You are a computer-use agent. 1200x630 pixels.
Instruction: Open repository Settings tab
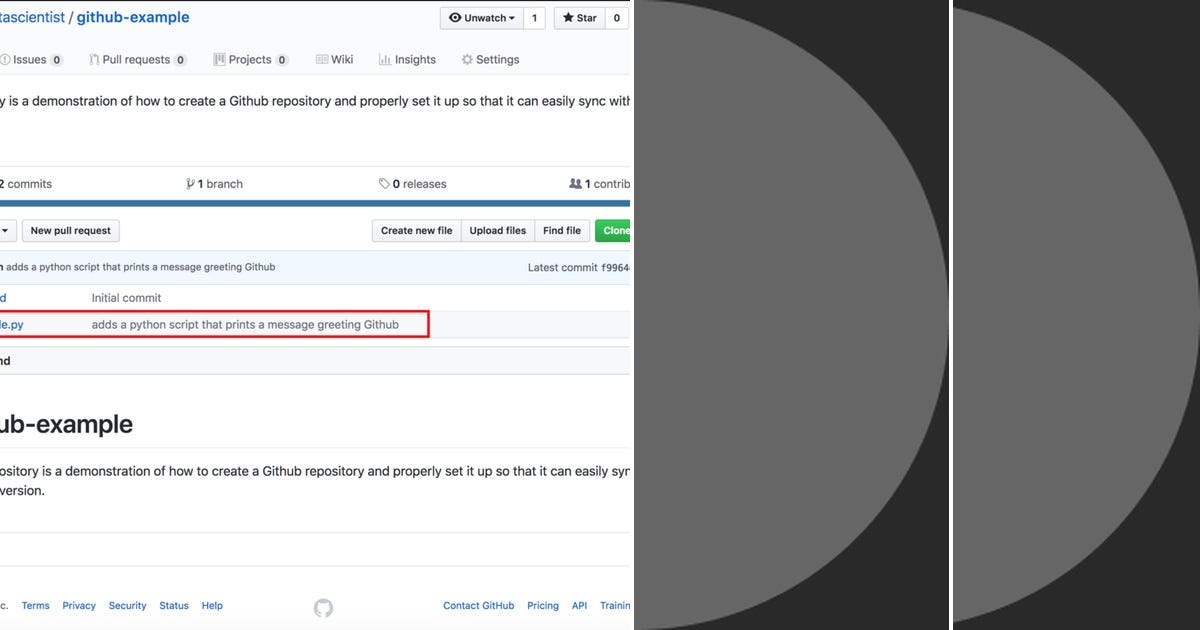pos(490,60)
